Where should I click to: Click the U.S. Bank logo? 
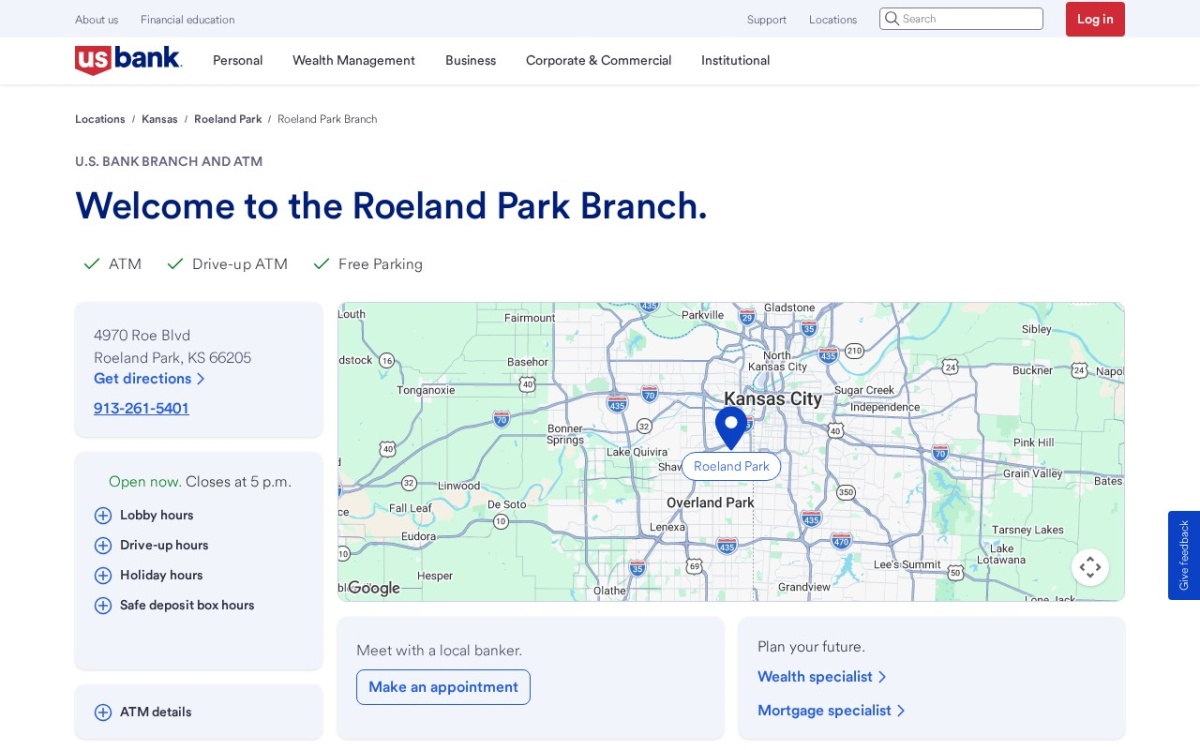pos(128,60)
